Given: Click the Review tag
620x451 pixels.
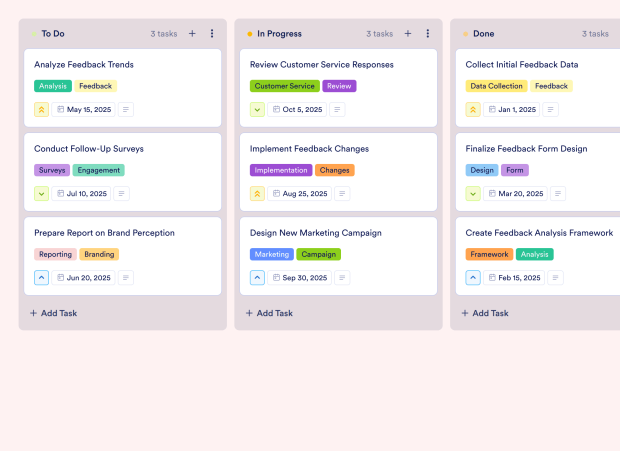Looking at the screenshot, I should [339, 86].
